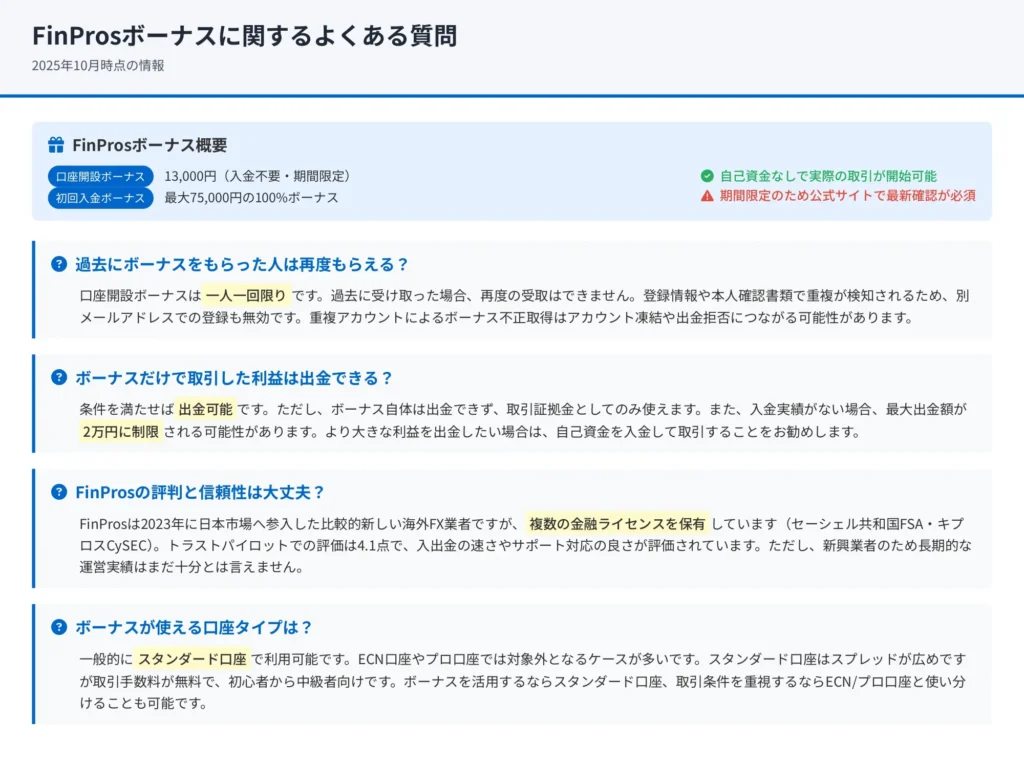Screen dimensions: 1024x765
Task: Click the gift icon beside FinProsボーナス概要
Action: tap(56, 145)
